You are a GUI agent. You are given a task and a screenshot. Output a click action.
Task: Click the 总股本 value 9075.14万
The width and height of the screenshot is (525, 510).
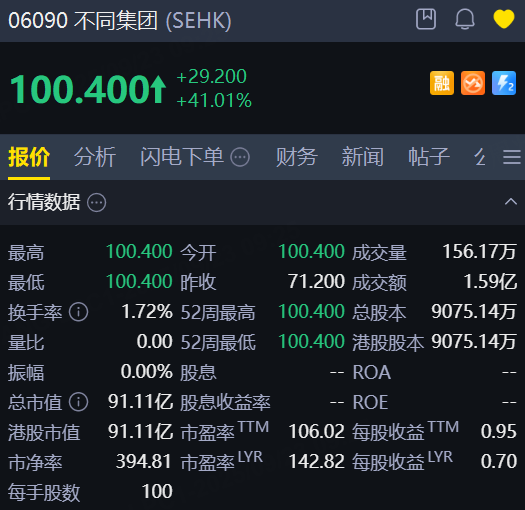click(474, 312)
